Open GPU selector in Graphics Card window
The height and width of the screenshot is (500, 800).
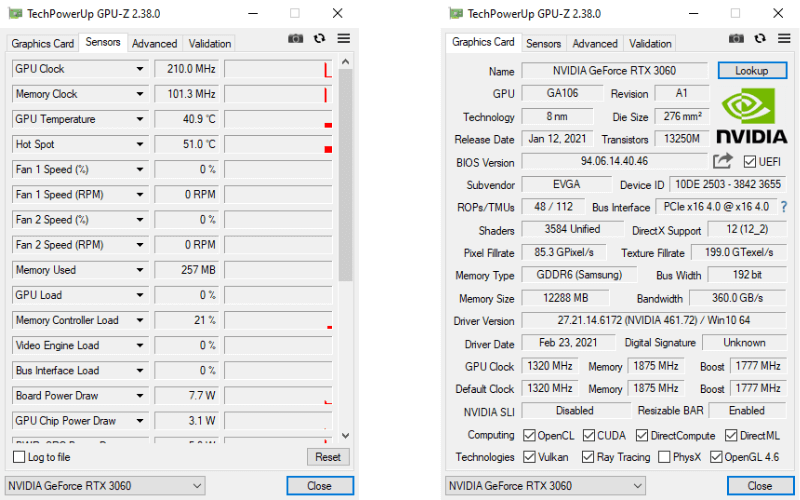point(545,486)
